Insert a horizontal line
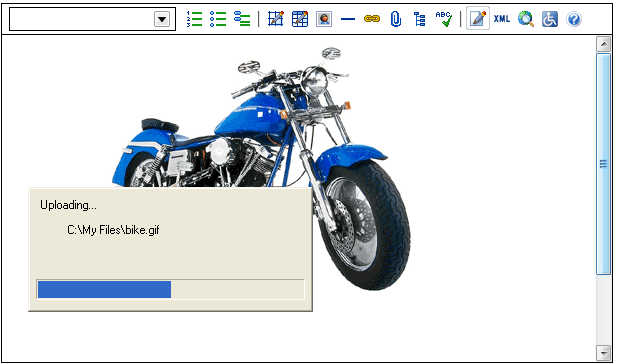Image resolution: width=620 pixels, height=364 pixels. [348, 19]
